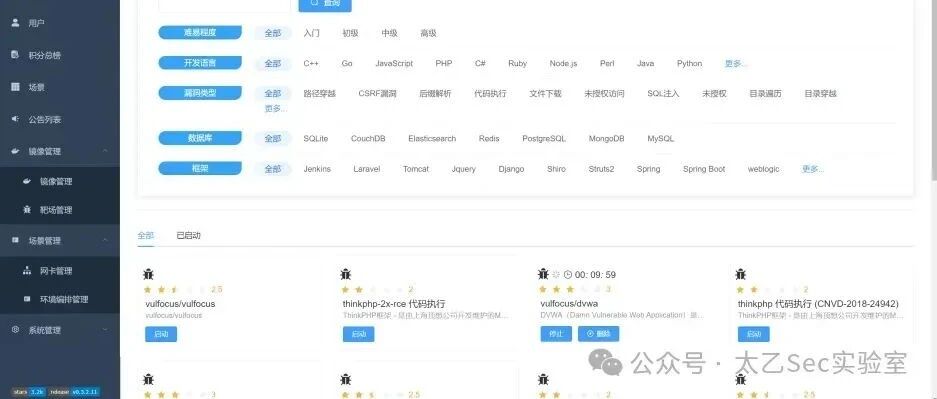Viewport: 937px width, 399px height.
Task: Click the bug icon on vulfocus/dvwa card
Action: tap(543, 274)
